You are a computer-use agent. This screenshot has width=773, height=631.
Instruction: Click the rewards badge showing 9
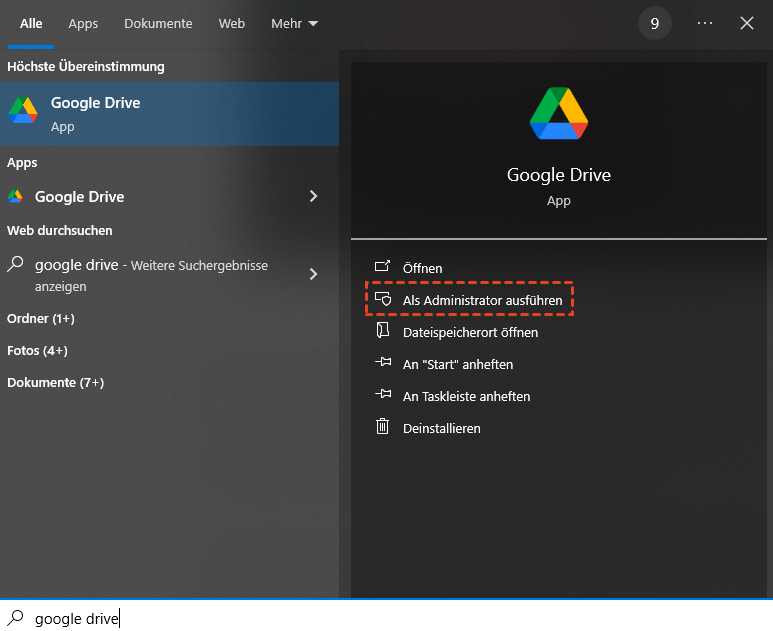(x=655, y=23)
